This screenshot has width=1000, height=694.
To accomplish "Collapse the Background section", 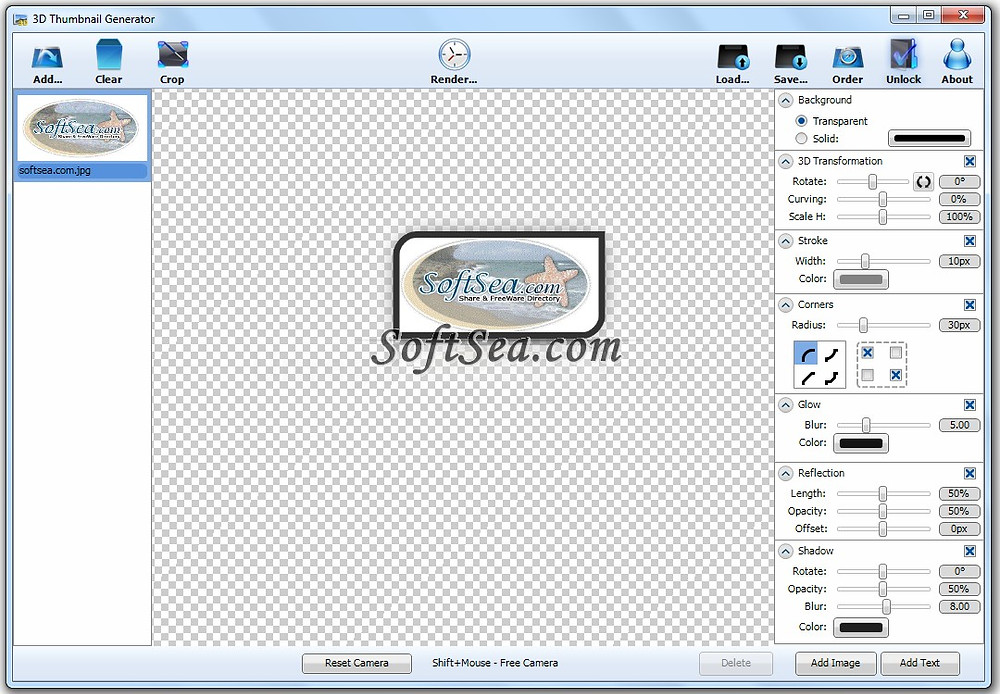I will 786,100.
